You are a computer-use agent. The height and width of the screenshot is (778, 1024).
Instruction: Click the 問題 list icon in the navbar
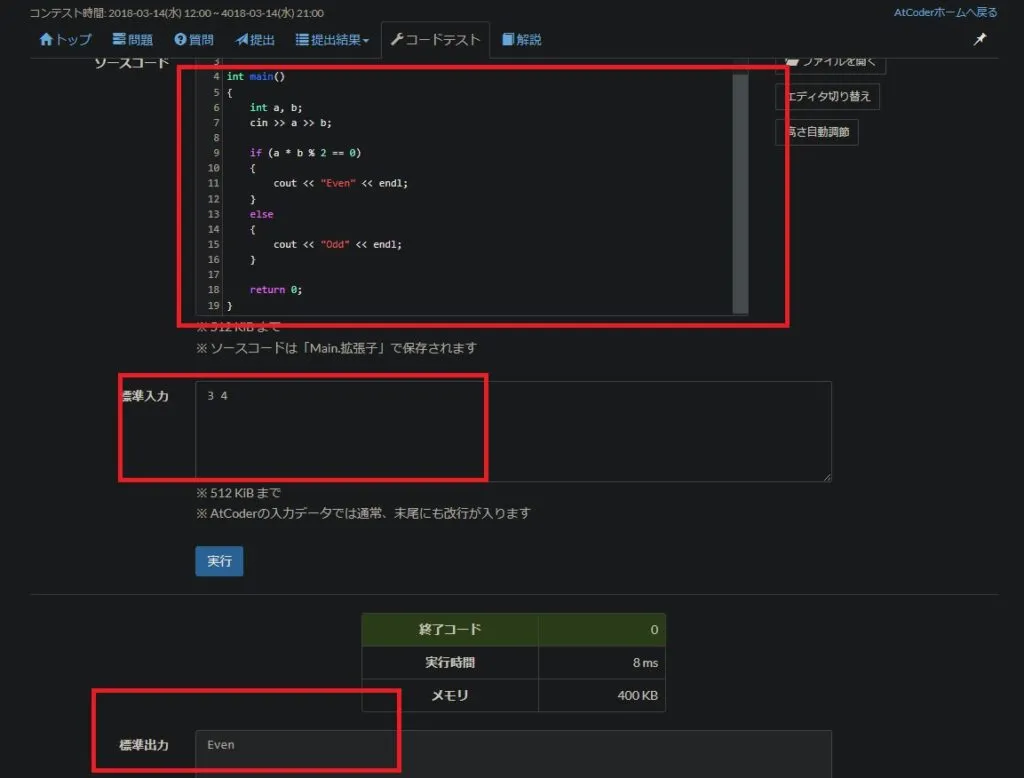(118, 40)
